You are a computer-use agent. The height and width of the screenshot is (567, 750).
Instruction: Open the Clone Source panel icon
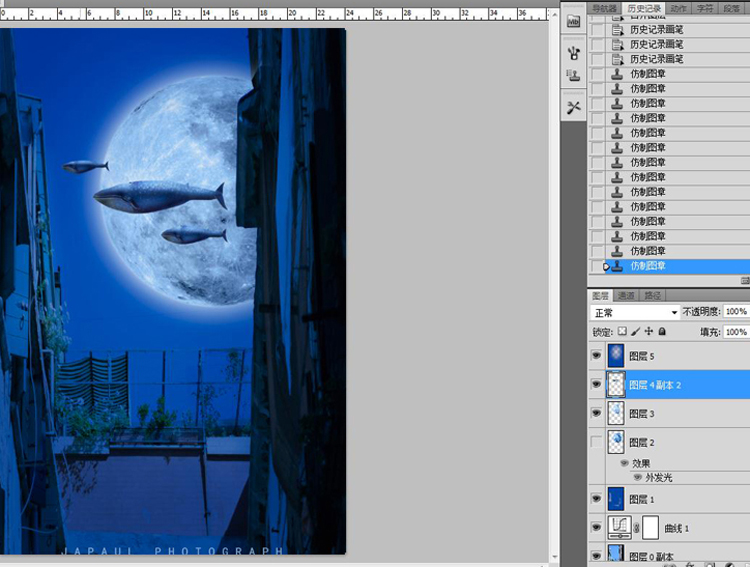574,75
